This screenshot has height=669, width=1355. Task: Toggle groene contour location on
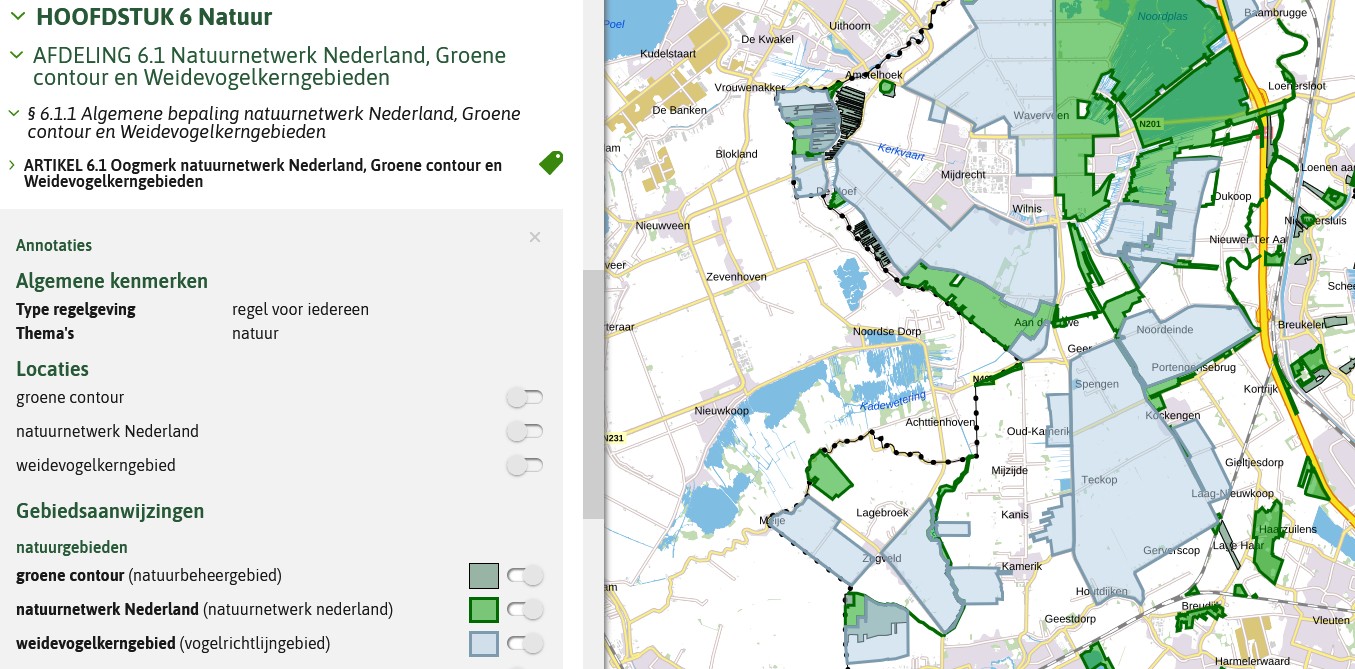525,398
